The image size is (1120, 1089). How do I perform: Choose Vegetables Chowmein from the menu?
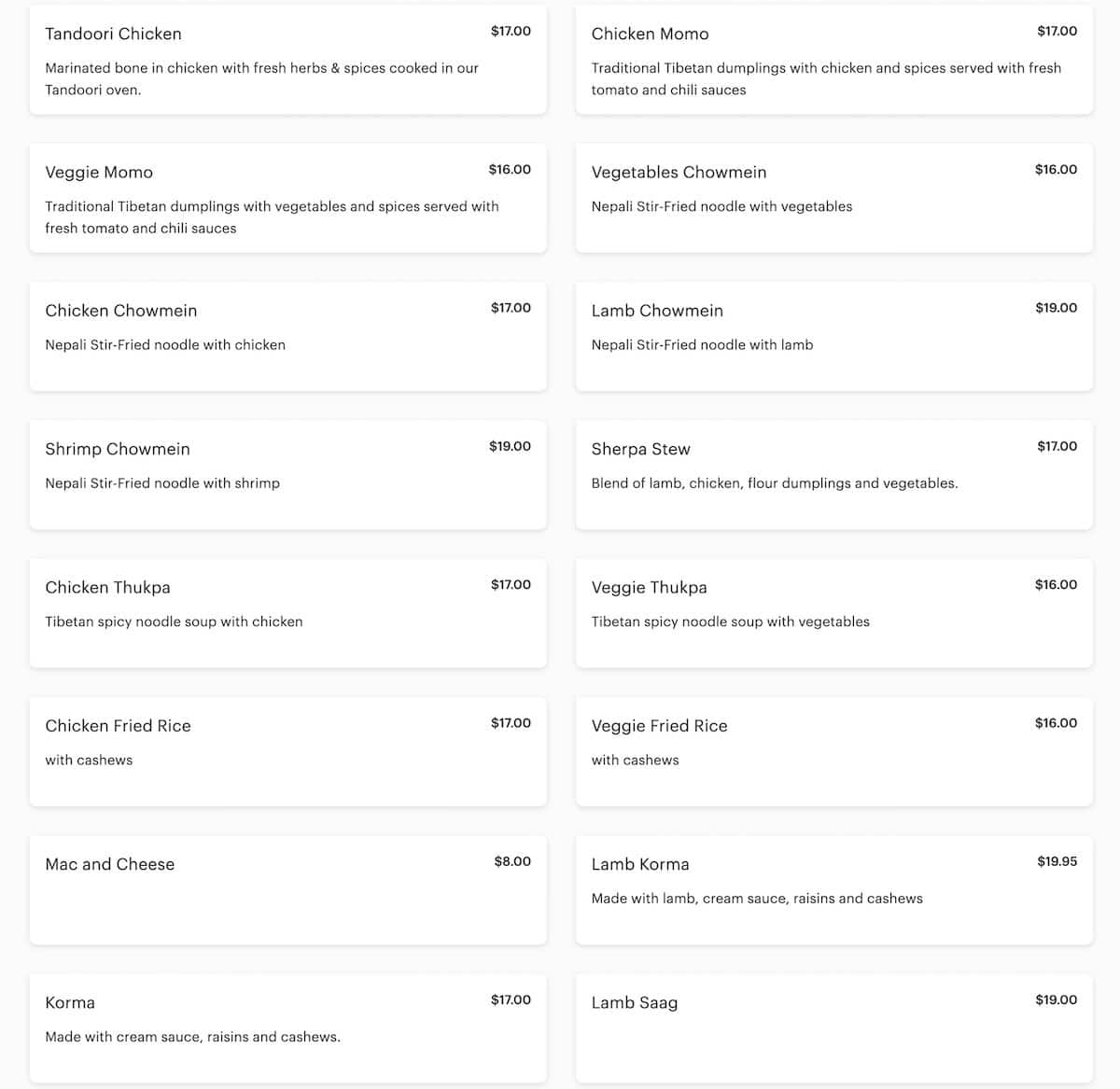[x=679, y=173]
